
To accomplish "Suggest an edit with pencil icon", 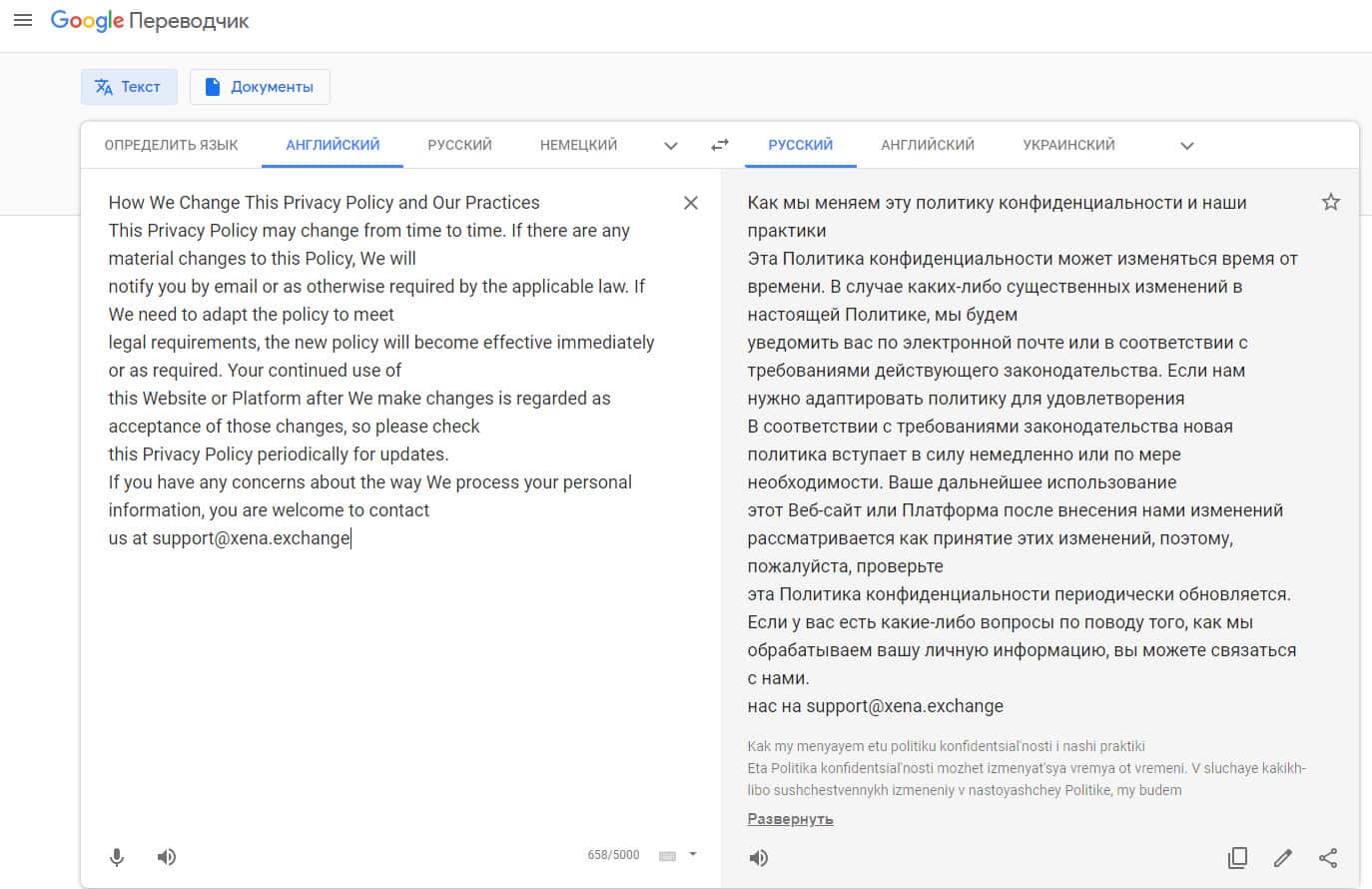I will [x=1283, y=857].
